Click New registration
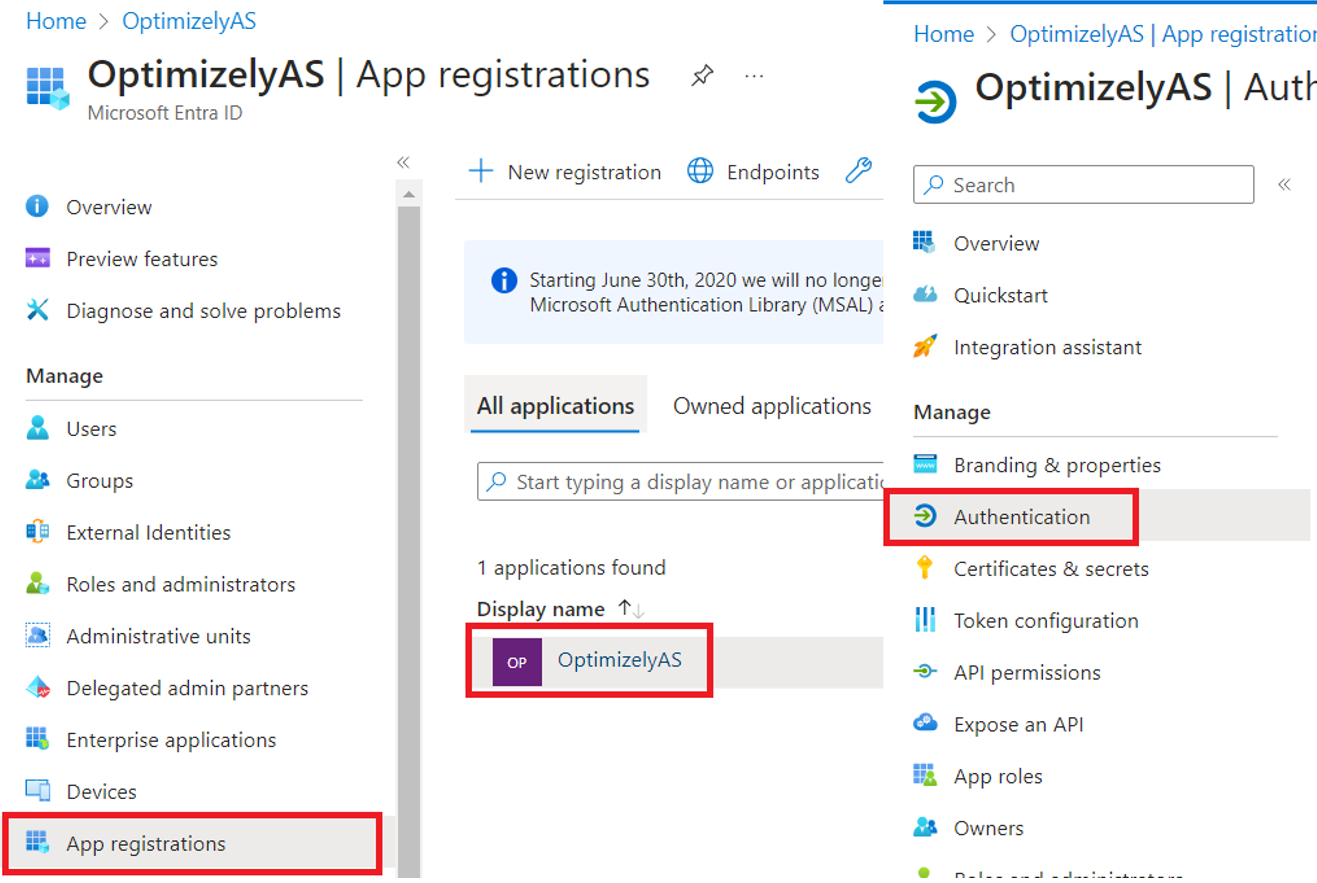Image resolution: width=1317 pixels, height=883 pixels. tap(565, 172)
